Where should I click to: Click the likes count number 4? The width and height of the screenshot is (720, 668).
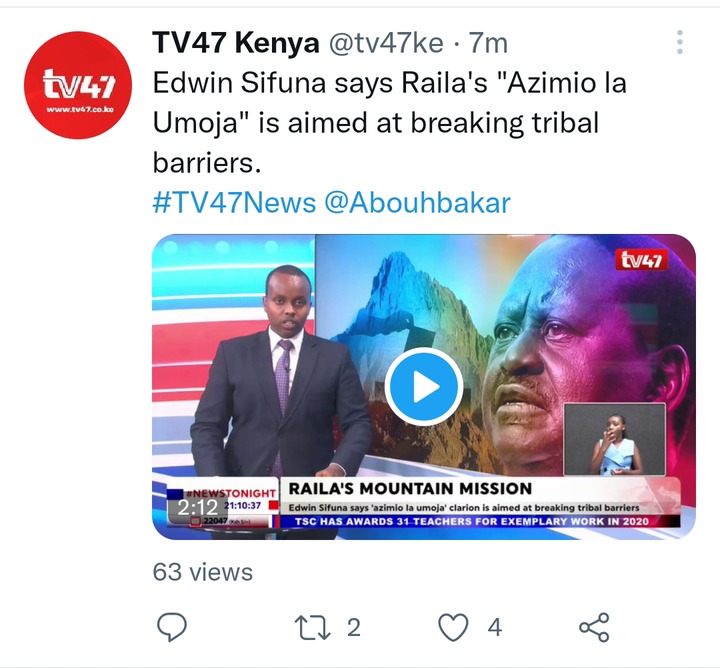tap(495, 628)
